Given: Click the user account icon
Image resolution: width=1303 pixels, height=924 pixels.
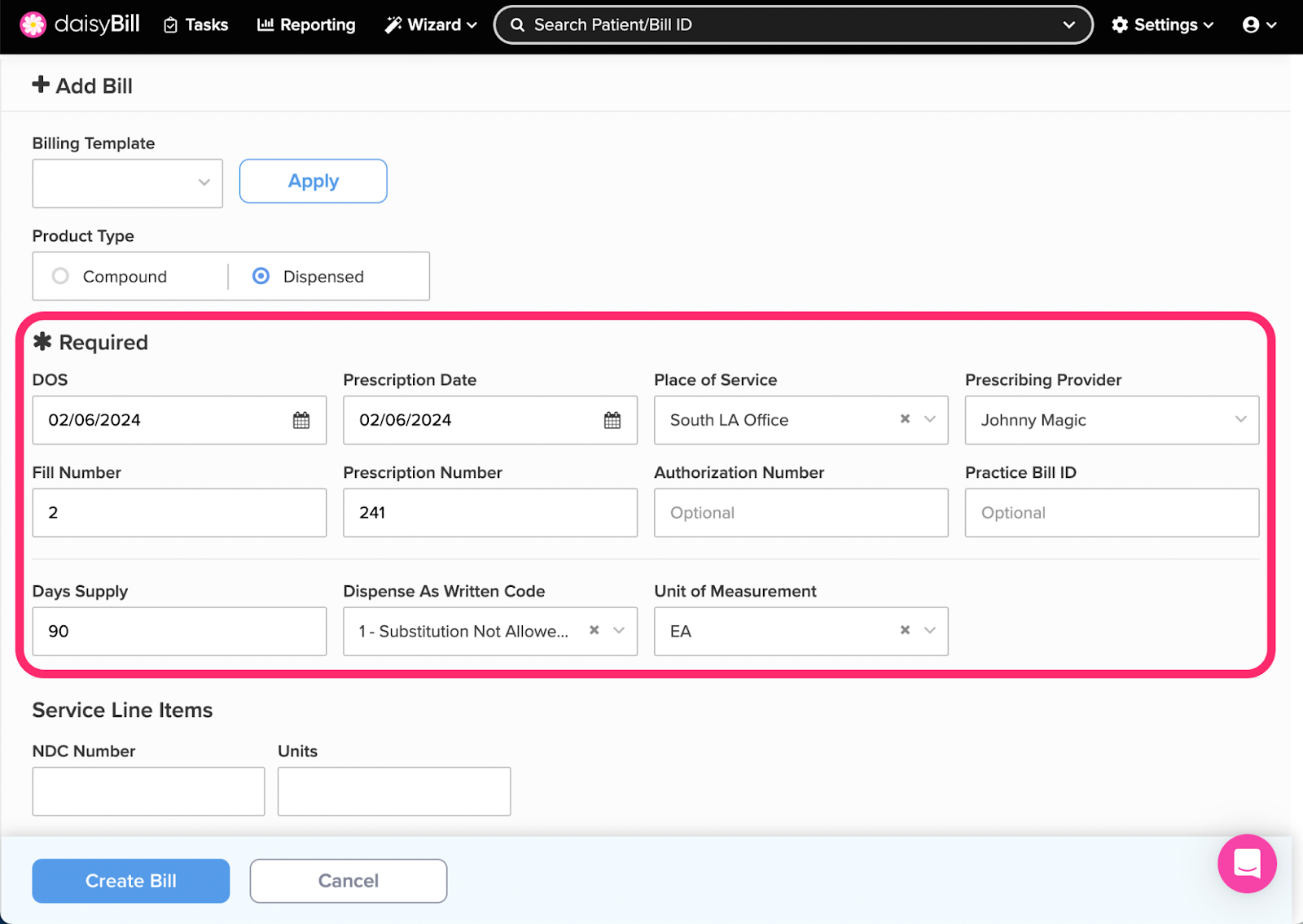Looking at the screenshot, I should pos(1253,24).
